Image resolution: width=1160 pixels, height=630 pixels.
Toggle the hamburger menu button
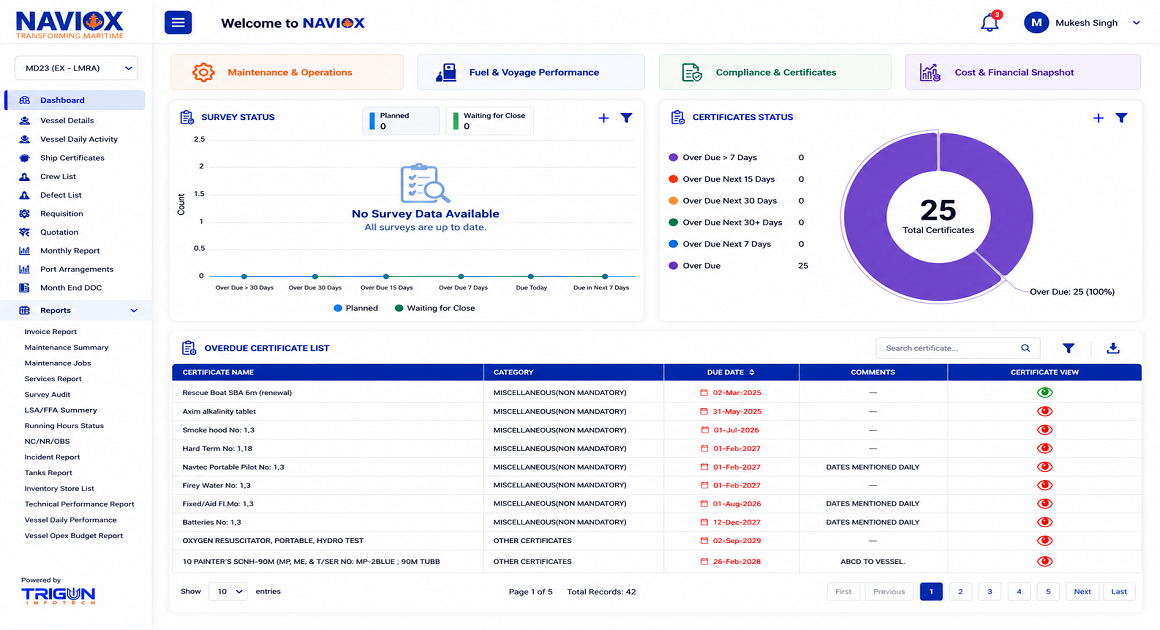(178, 23)
